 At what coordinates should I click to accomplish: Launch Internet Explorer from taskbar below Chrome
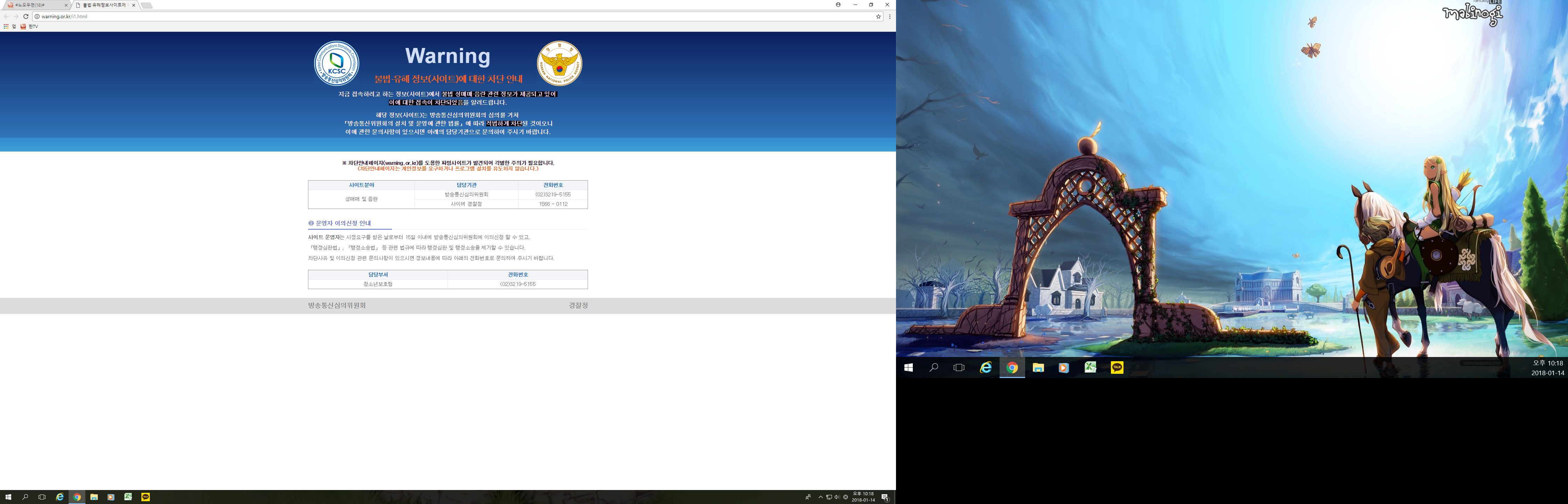pyautogui.click(x=59, y=497)
